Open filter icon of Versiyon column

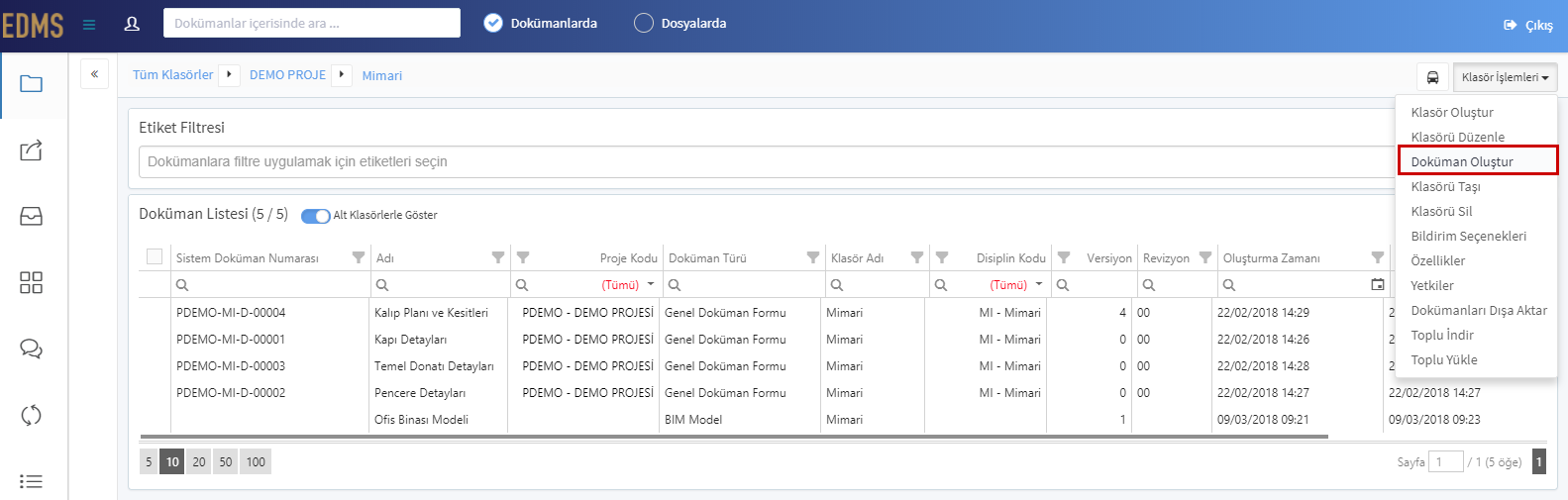pyautogui.click(x=1064, y=257)
